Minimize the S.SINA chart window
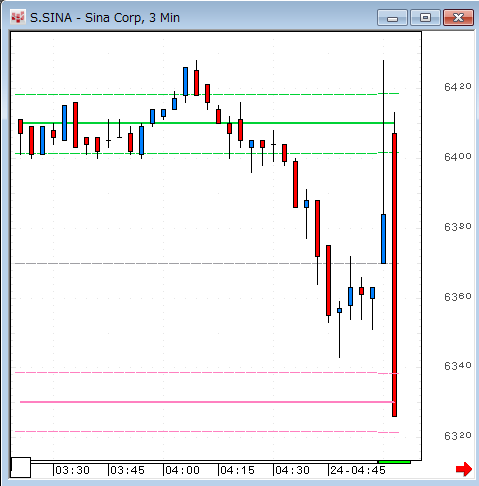Image resolution: width=479 pixels, height=486 pixels. coord(392,18)
